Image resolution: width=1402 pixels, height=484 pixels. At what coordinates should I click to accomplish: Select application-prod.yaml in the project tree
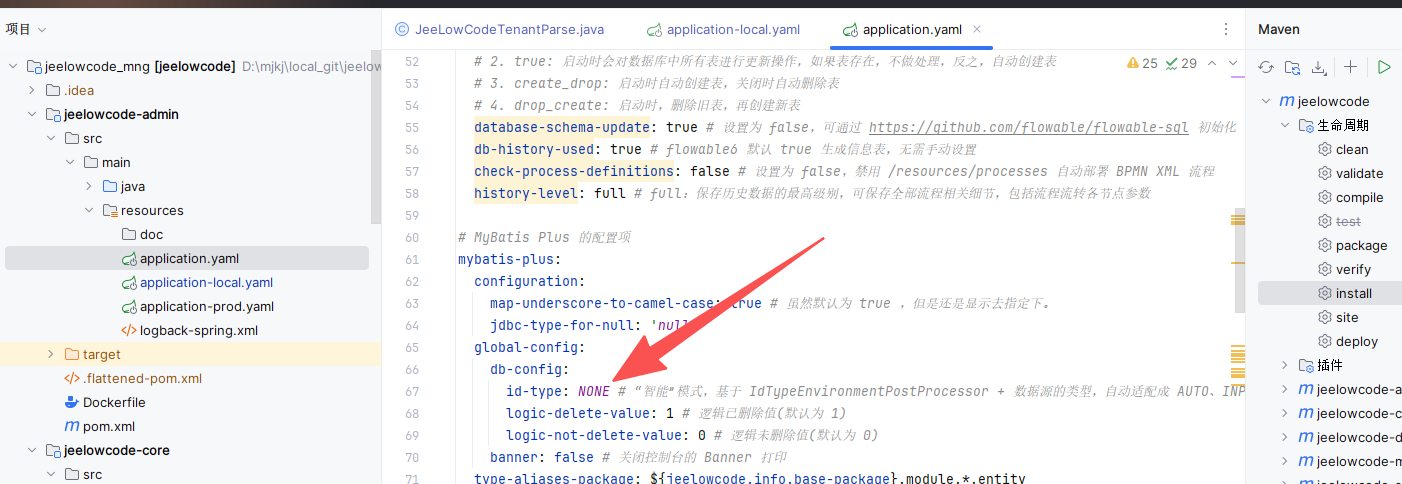[206, 306]
